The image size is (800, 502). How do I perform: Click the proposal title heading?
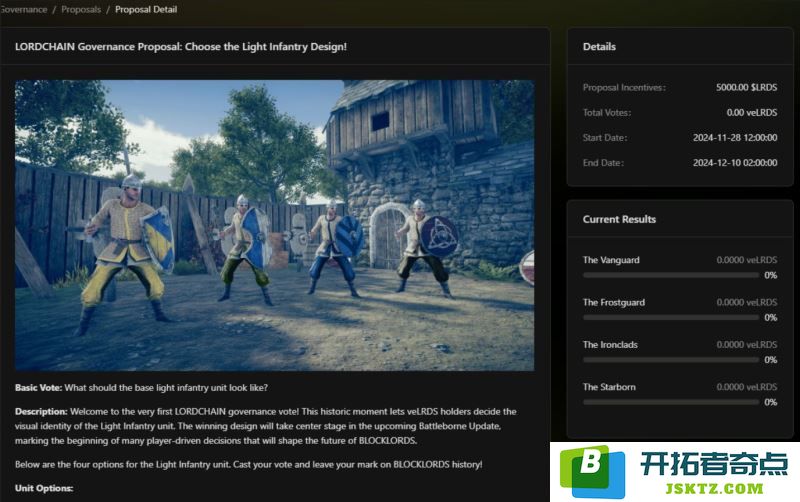point(181,46)
